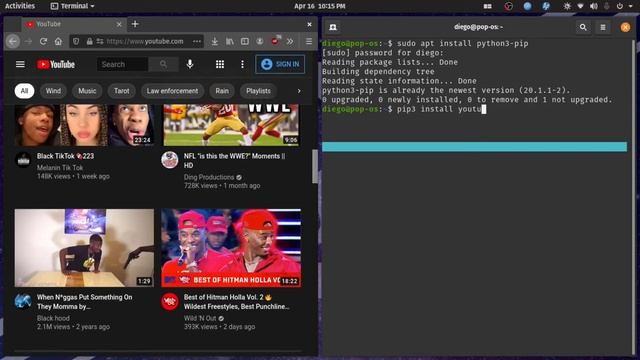This screenshot has width=640, height=360.
Task: Open the Melanin Tik Tok channel
Action: 60,167
